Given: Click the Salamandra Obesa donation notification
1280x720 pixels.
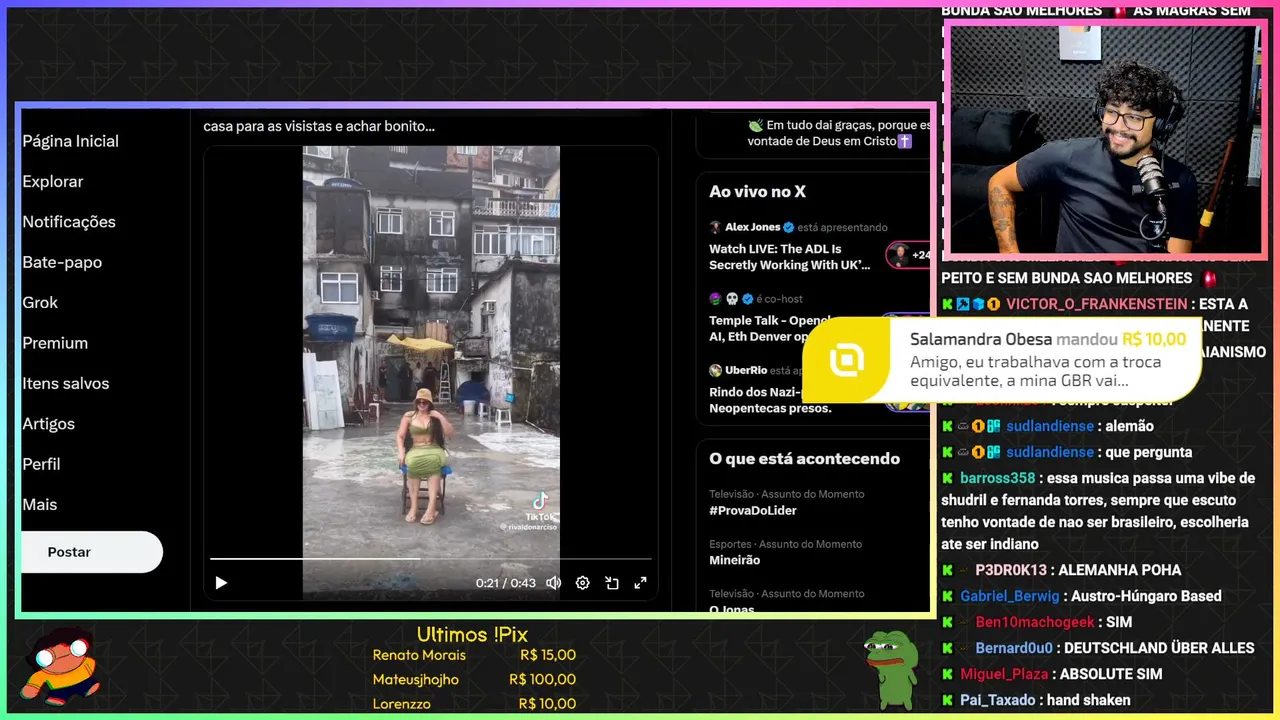Looking at the screenshot, I should [1002, 360].
